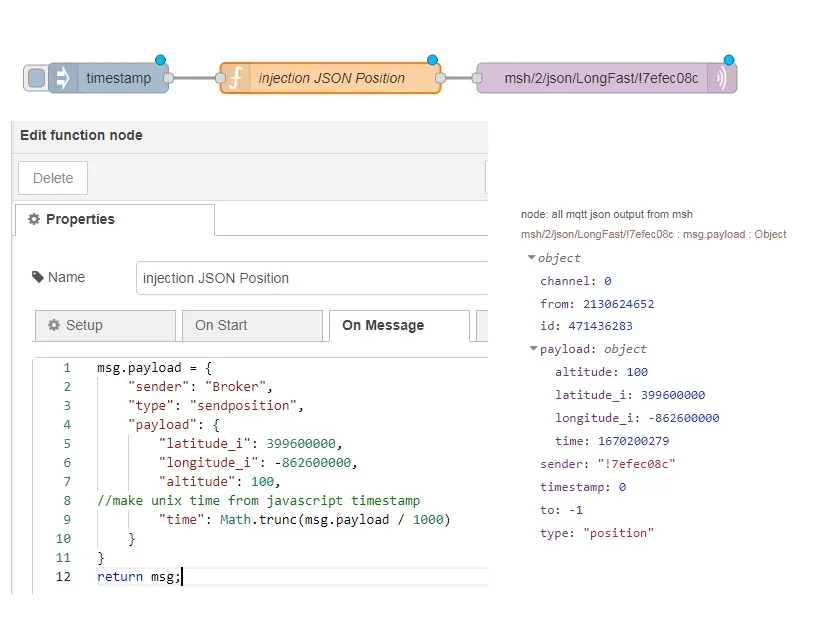Click the blue dot above the MQTT node
The height and width of the screenshot is (629, 826).
tap(728, 60)
